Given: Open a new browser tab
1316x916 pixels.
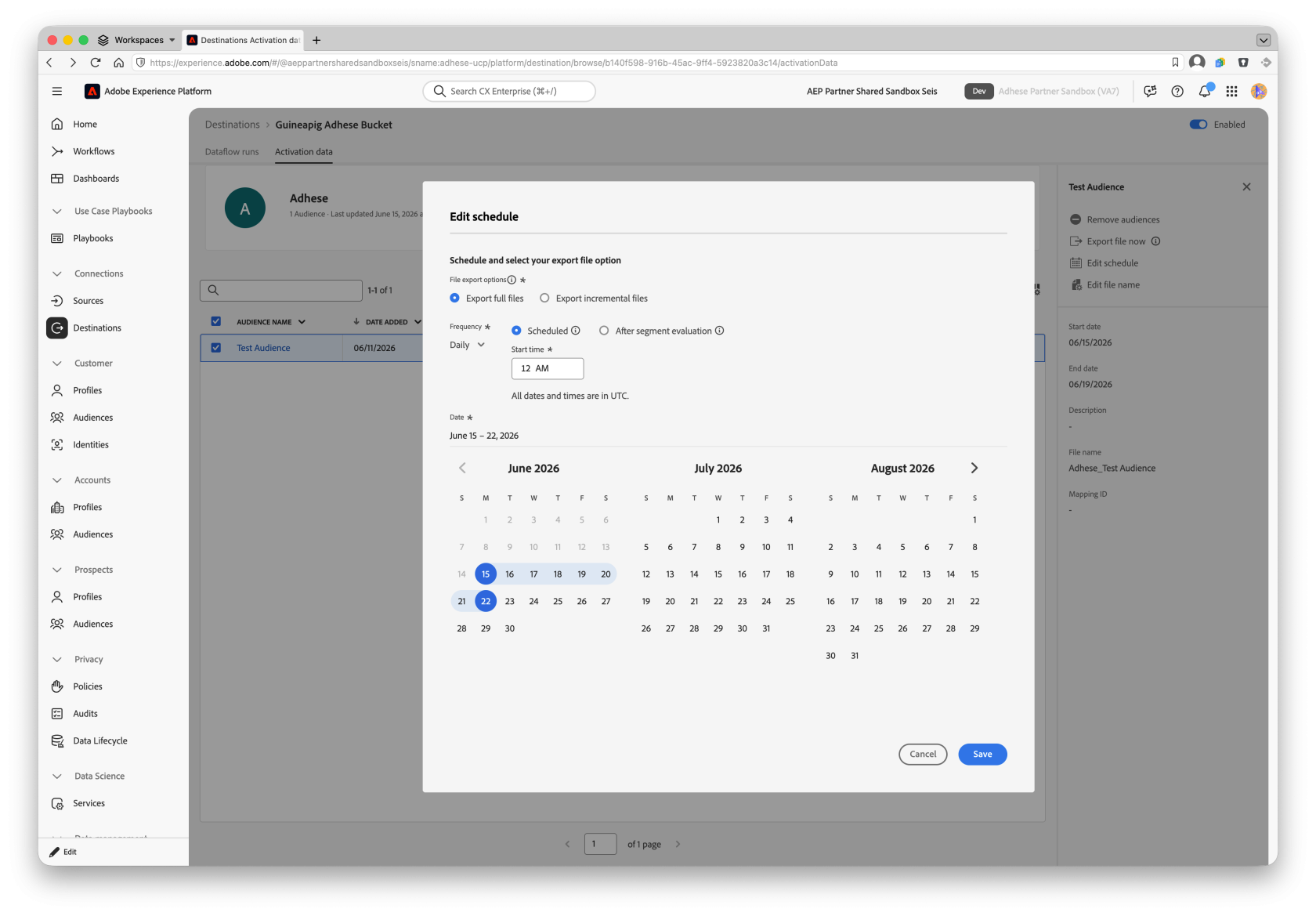Looking at the screenshot, I should (316, 40).
